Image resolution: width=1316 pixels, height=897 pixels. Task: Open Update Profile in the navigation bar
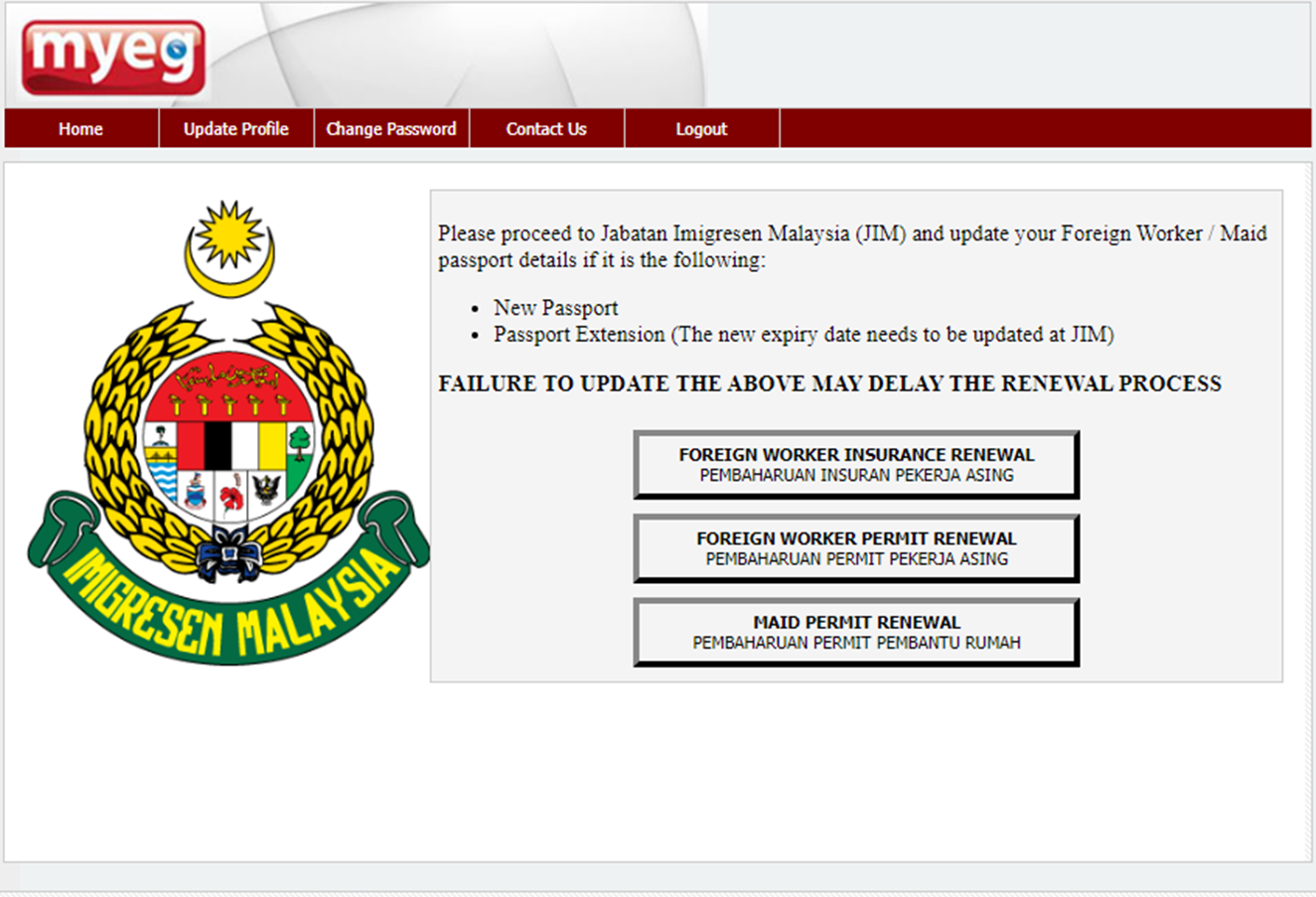[236, 129]
